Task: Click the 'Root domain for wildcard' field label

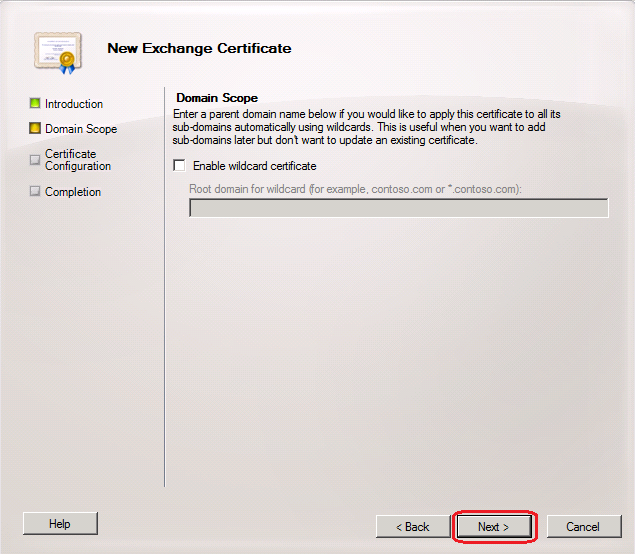Action: [x=355, y=189]
